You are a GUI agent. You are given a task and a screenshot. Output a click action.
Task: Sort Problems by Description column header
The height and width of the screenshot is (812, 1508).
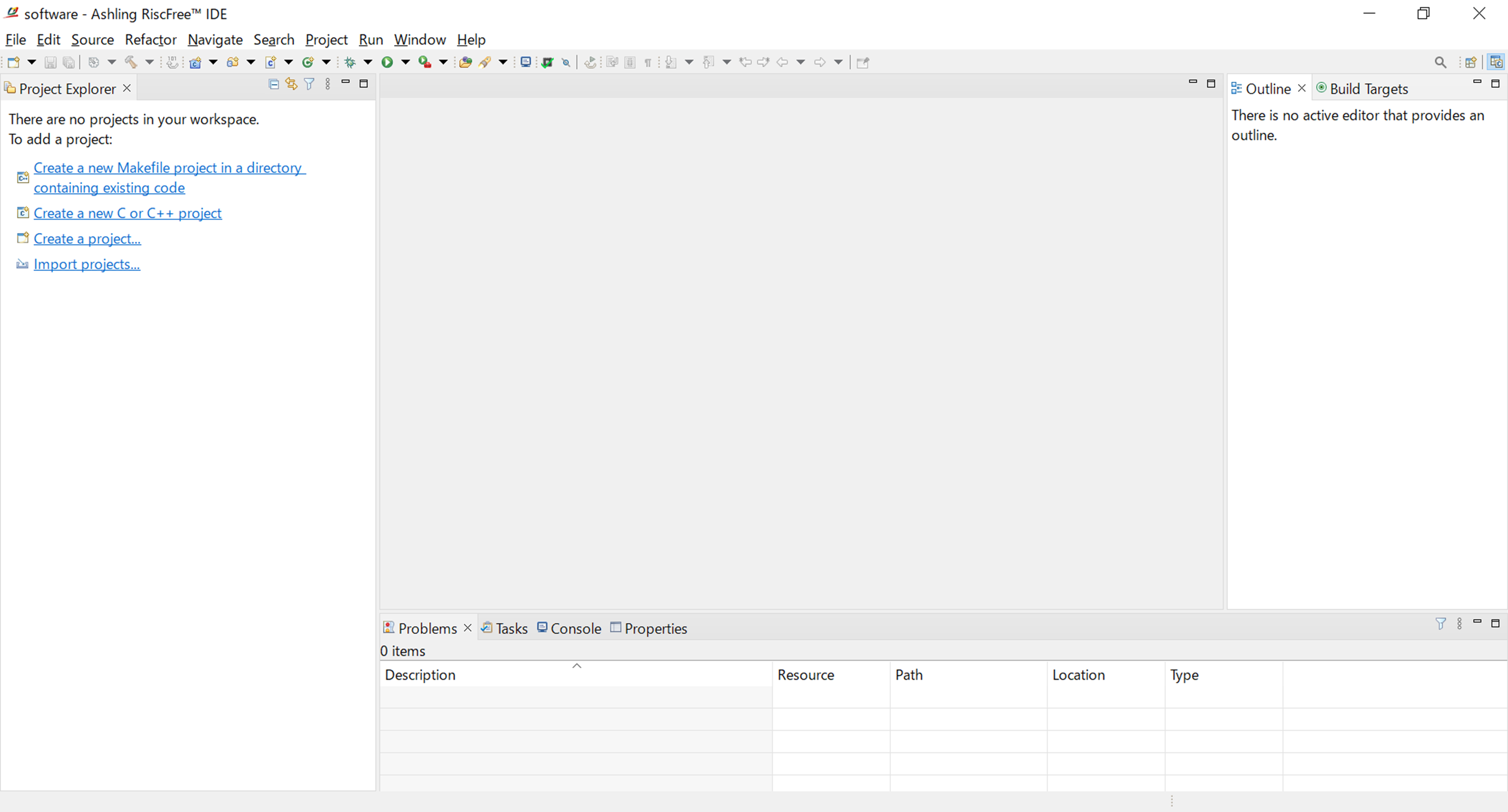[420, 674]
